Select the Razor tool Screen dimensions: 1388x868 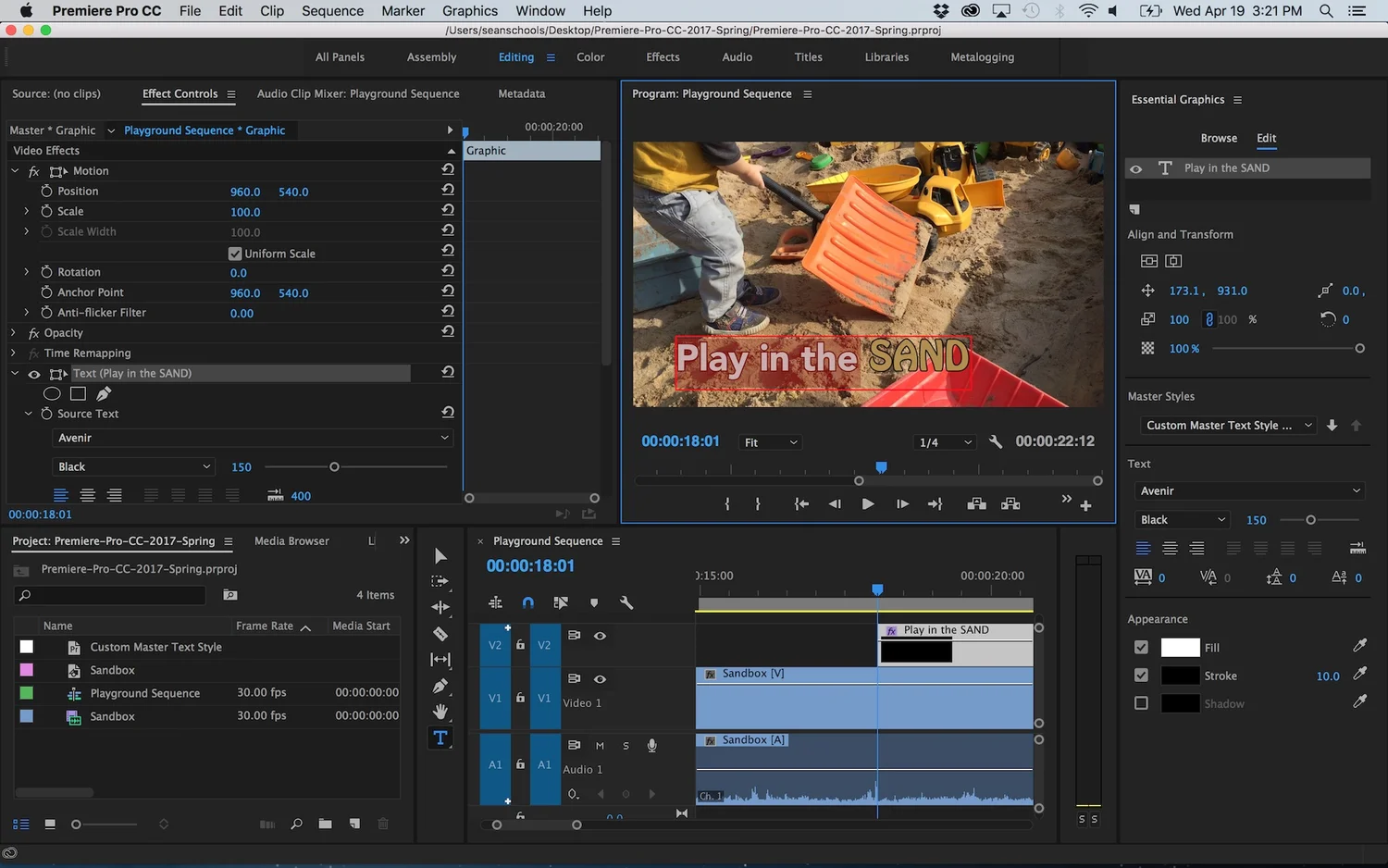440,634
